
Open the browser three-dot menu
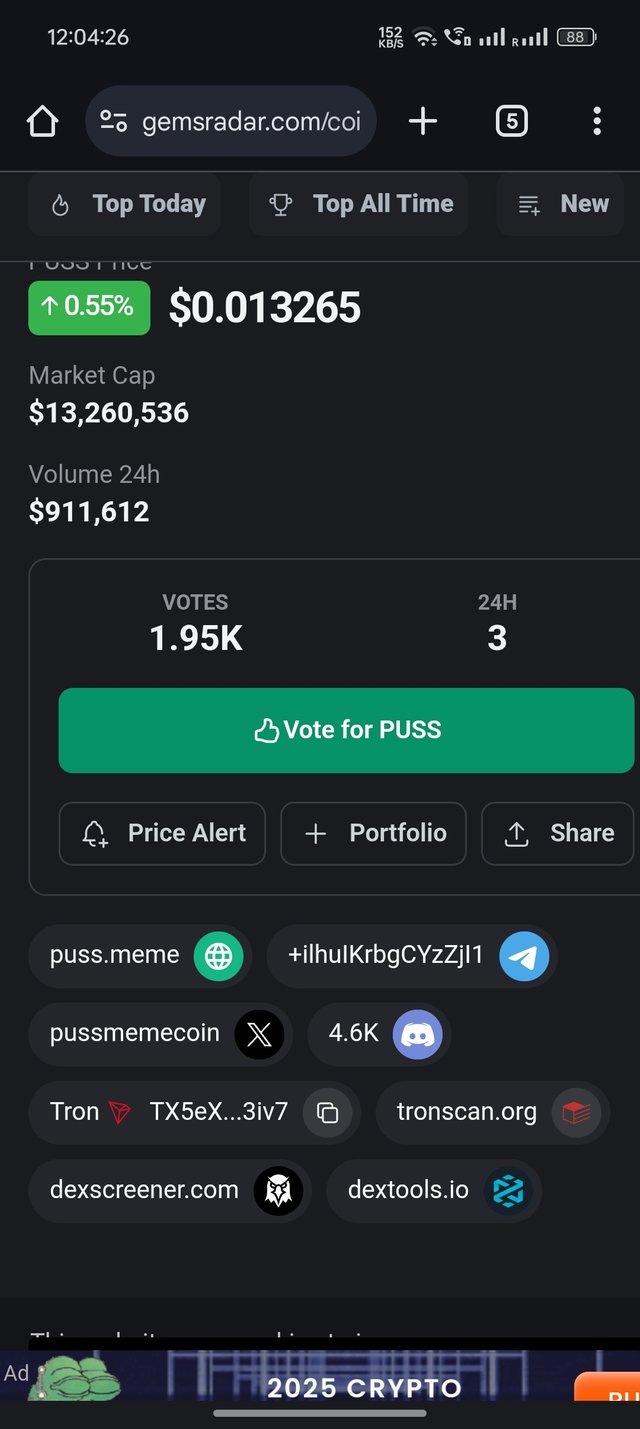(597, 122)
